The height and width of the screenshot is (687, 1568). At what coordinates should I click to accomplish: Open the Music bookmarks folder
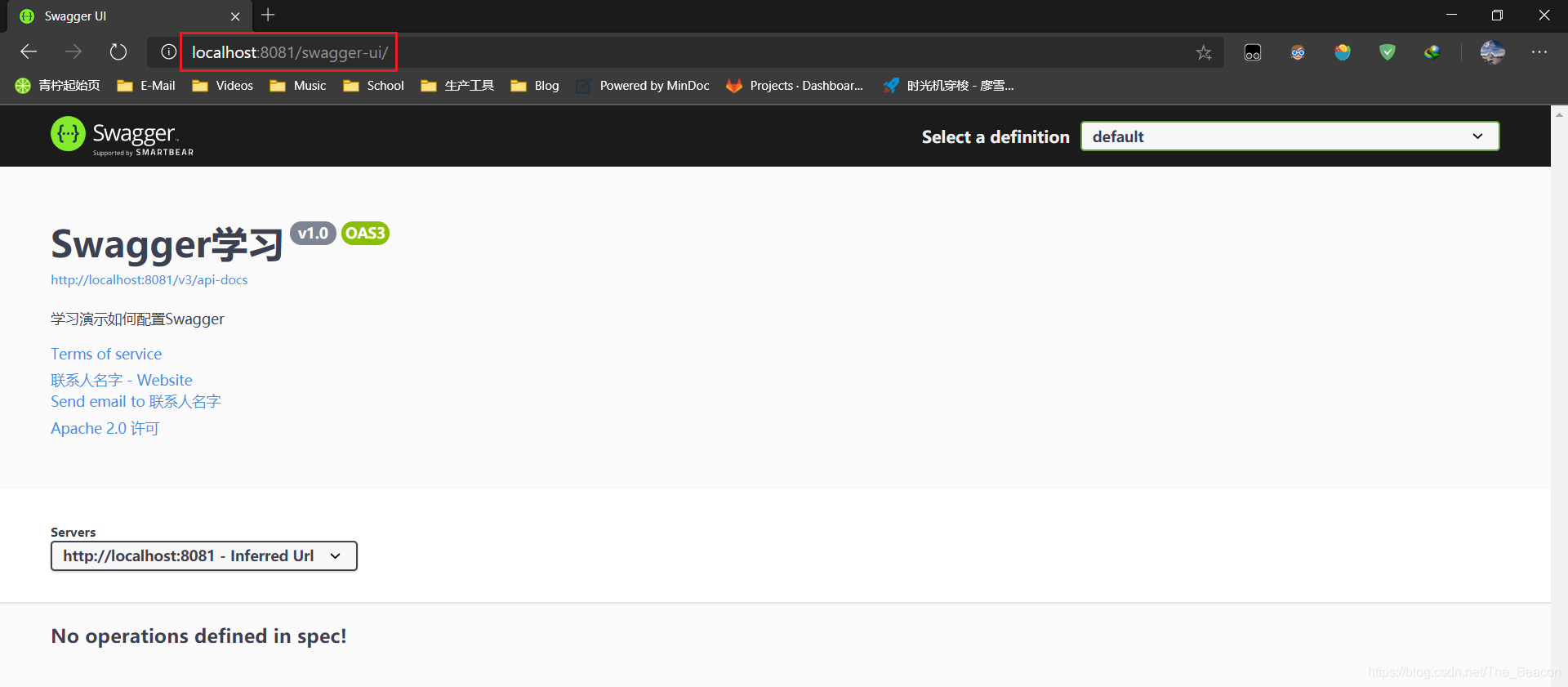tap(298, 86)
